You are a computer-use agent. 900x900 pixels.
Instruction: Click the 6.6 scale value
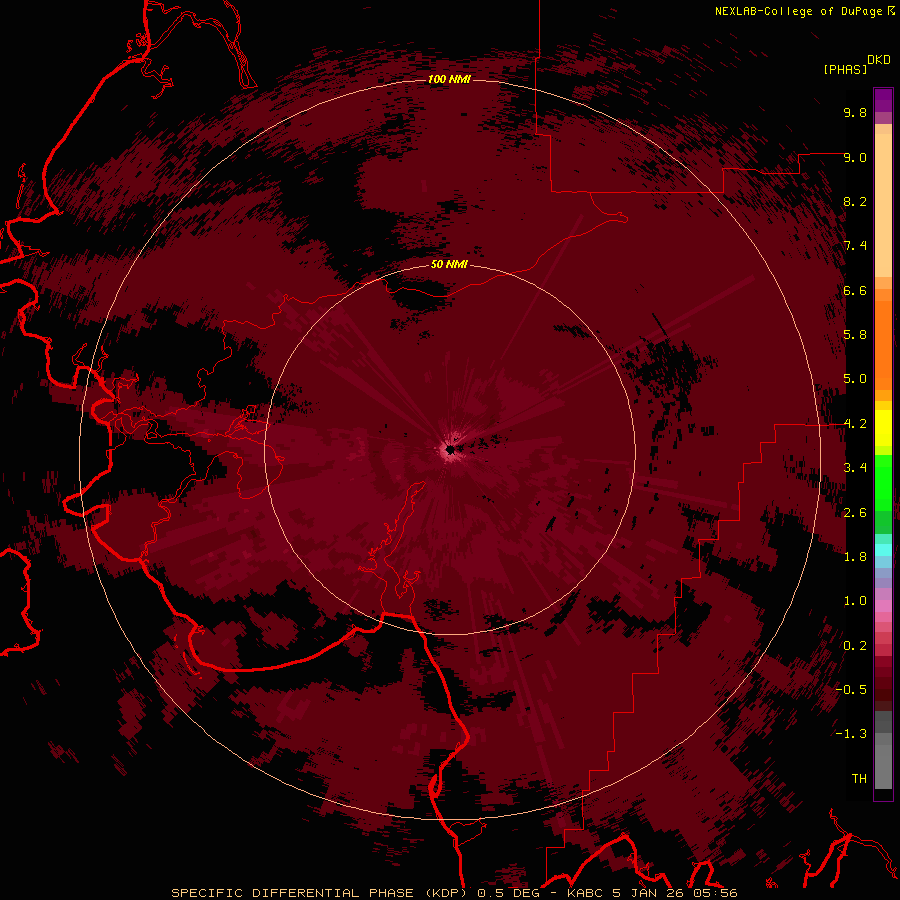(855, 290)
